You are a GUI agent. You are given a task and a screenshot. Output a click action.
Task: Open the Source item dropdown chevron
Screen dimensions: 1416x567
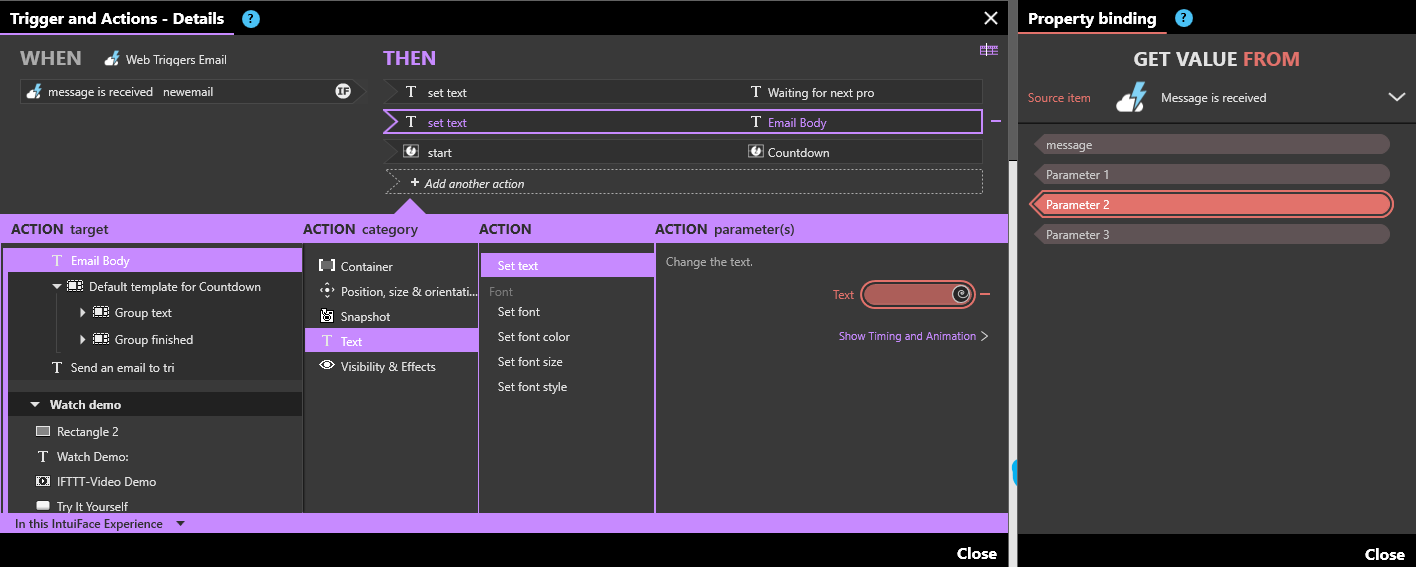pos(1397,97)
